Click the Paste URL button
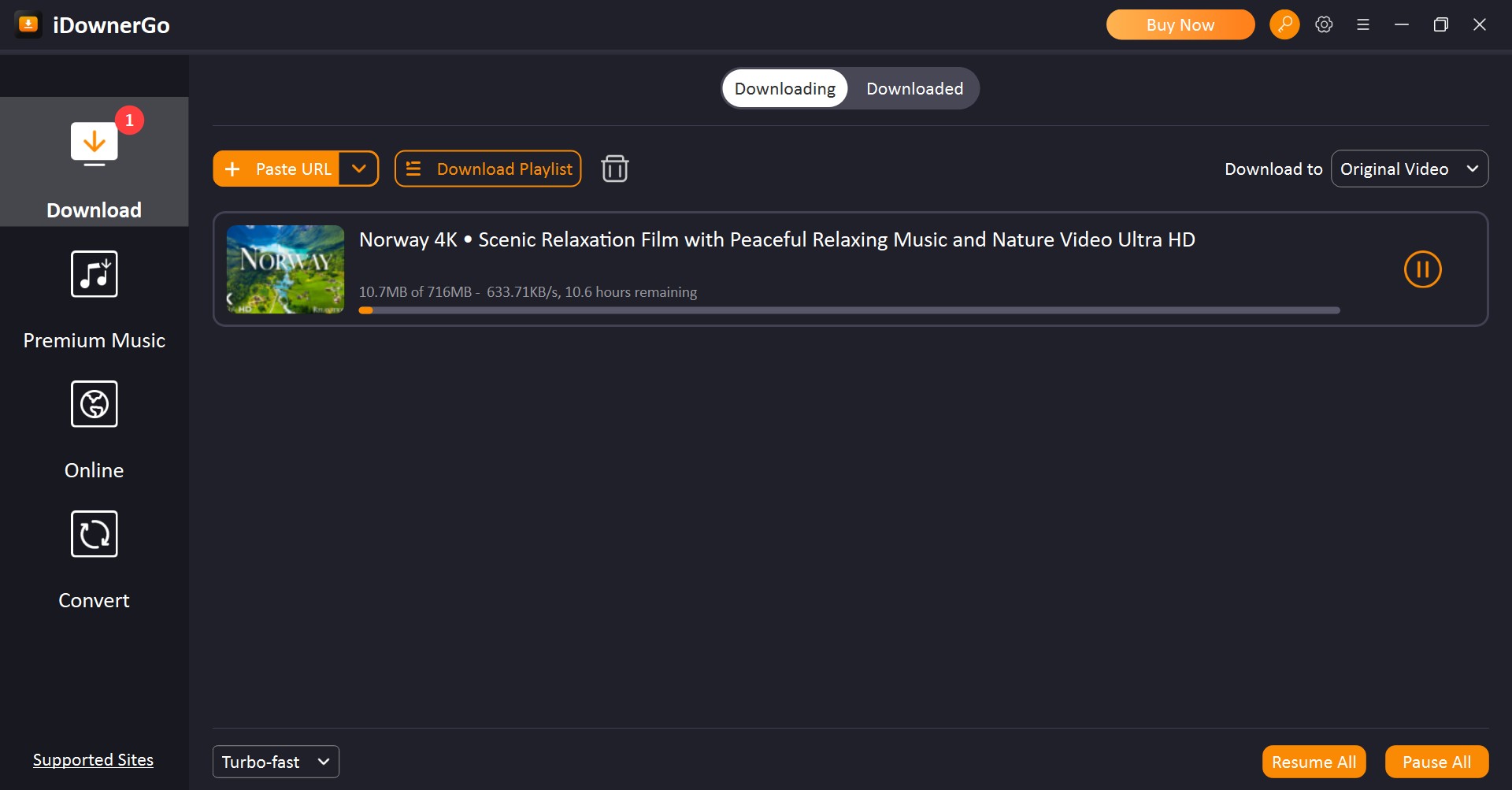Screen dimensions: 1512x790 pyautogui.click(x=277, y=169)
